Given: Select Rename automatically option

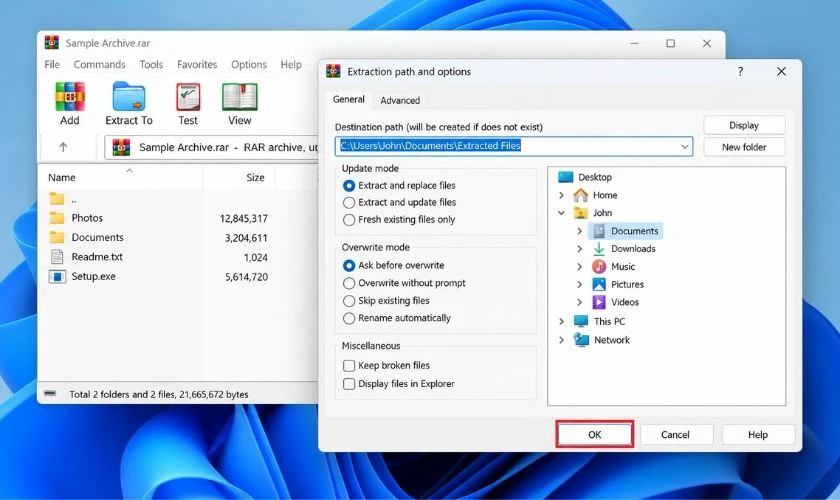Looking at the screenshot, I should [349, 318].
